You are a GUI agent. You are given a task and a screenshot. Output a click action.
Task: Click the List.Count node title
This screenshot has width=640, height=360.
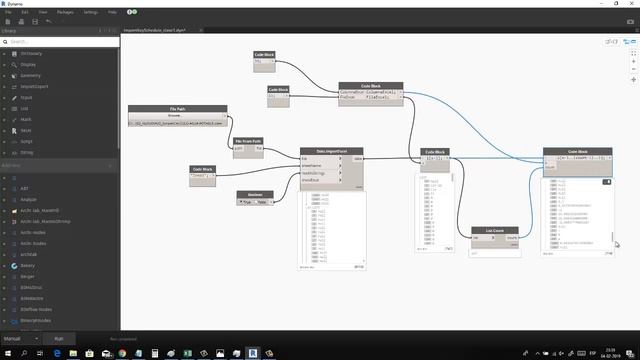495,230
